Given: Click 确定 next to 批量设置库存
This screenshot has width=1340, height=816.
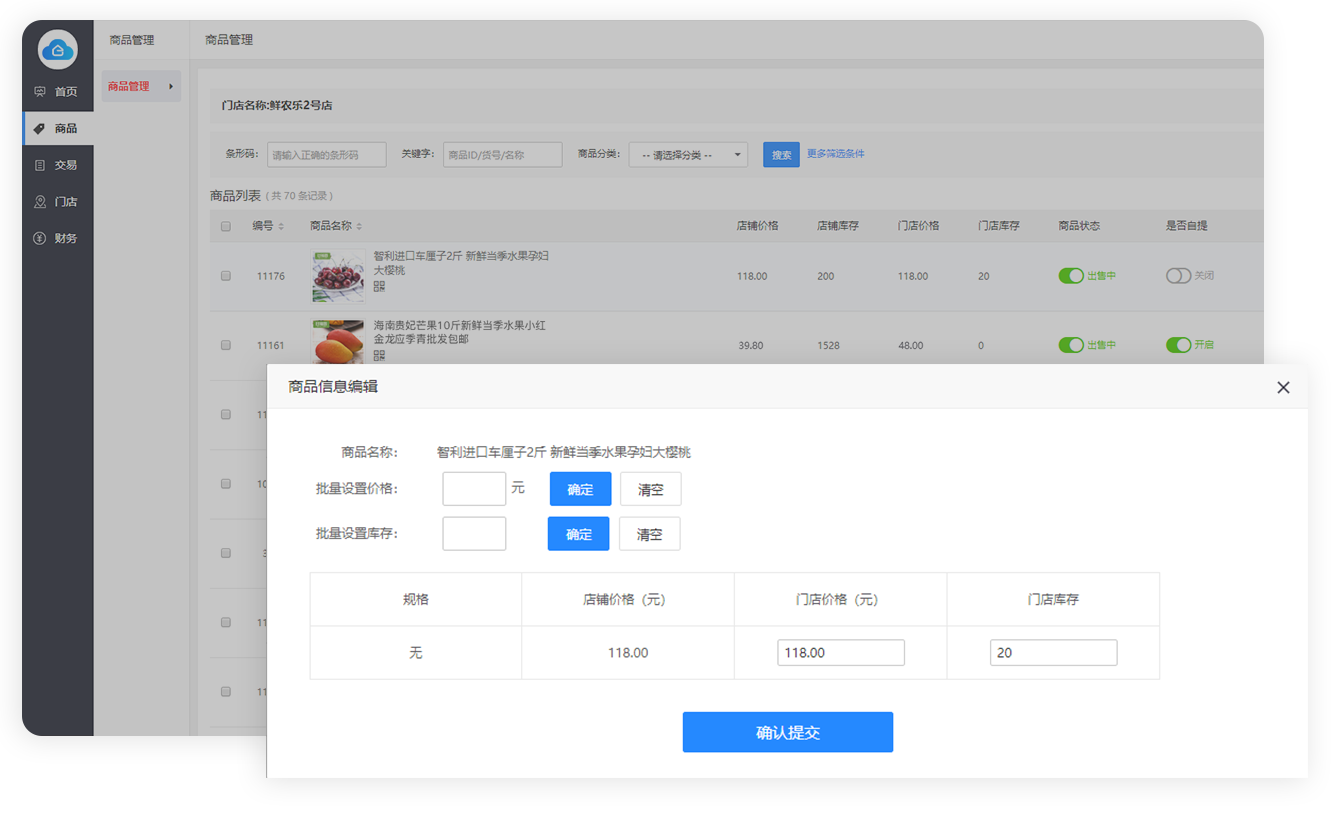Looking at the screenshot, I should pyautogui.click(x=578, y=534).
